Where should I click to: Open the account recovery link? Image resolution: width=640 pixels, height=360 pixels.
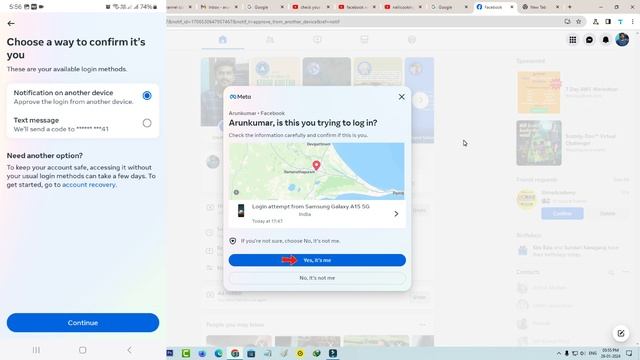click(x=89, y=185)
